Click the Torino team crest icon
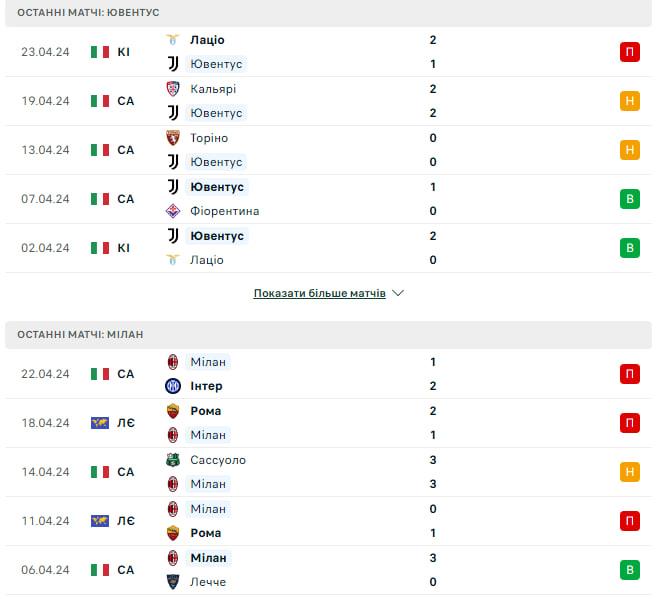The width and height of the screenshot is (657, 599). (172, 138)
